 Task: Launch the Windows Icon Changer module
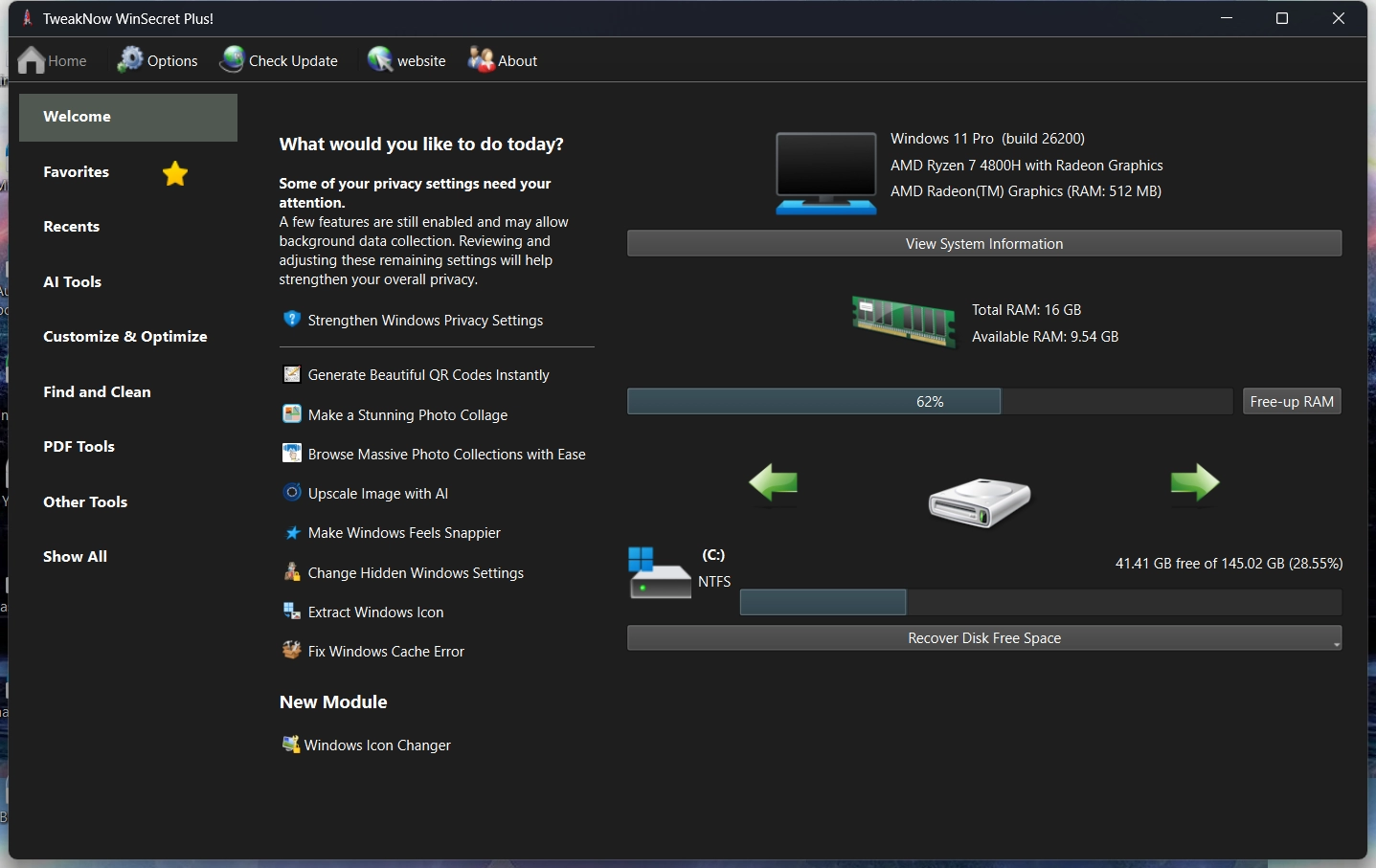(376, 746)
